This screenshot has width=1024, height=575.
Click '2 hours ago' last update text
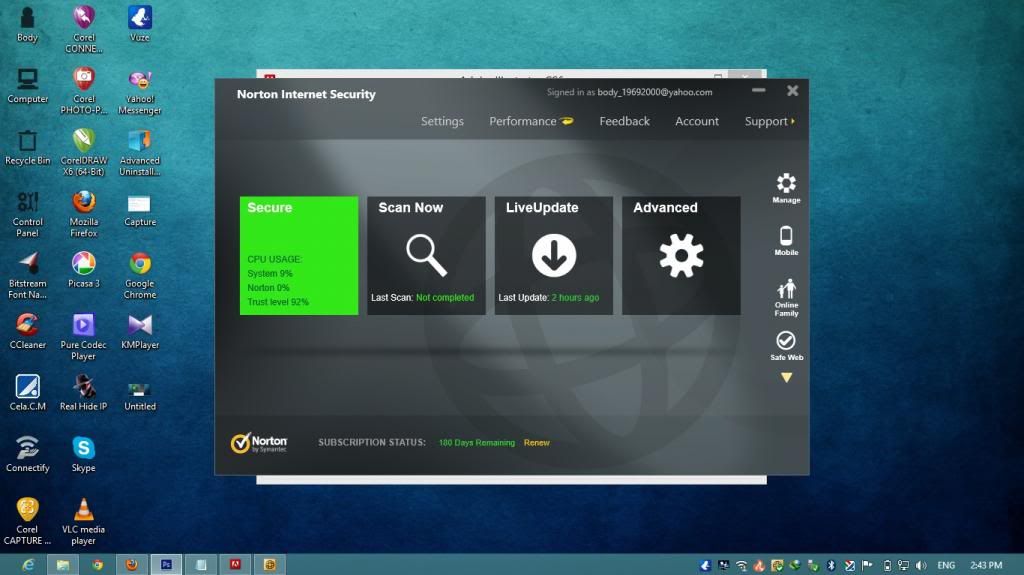[x=575, y=298]
